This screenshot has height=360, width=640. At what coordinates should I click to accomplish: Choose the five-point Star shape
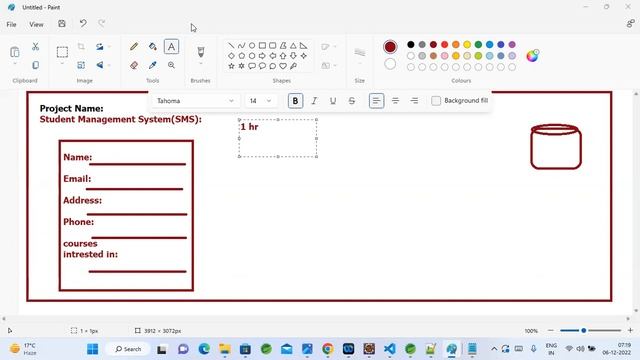coord(231,66)
